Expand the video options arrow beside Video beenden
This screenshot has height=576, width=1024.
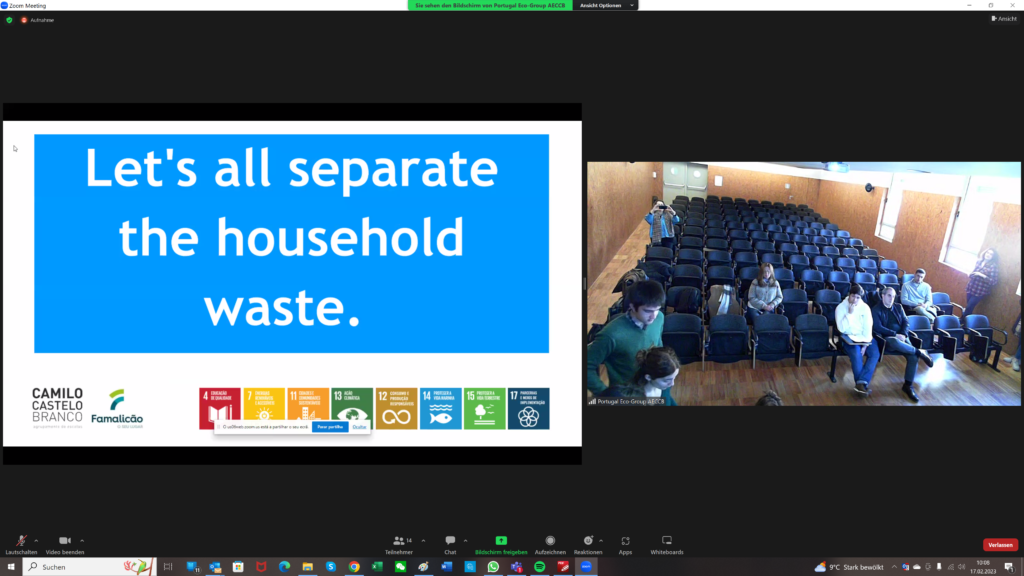82,540
